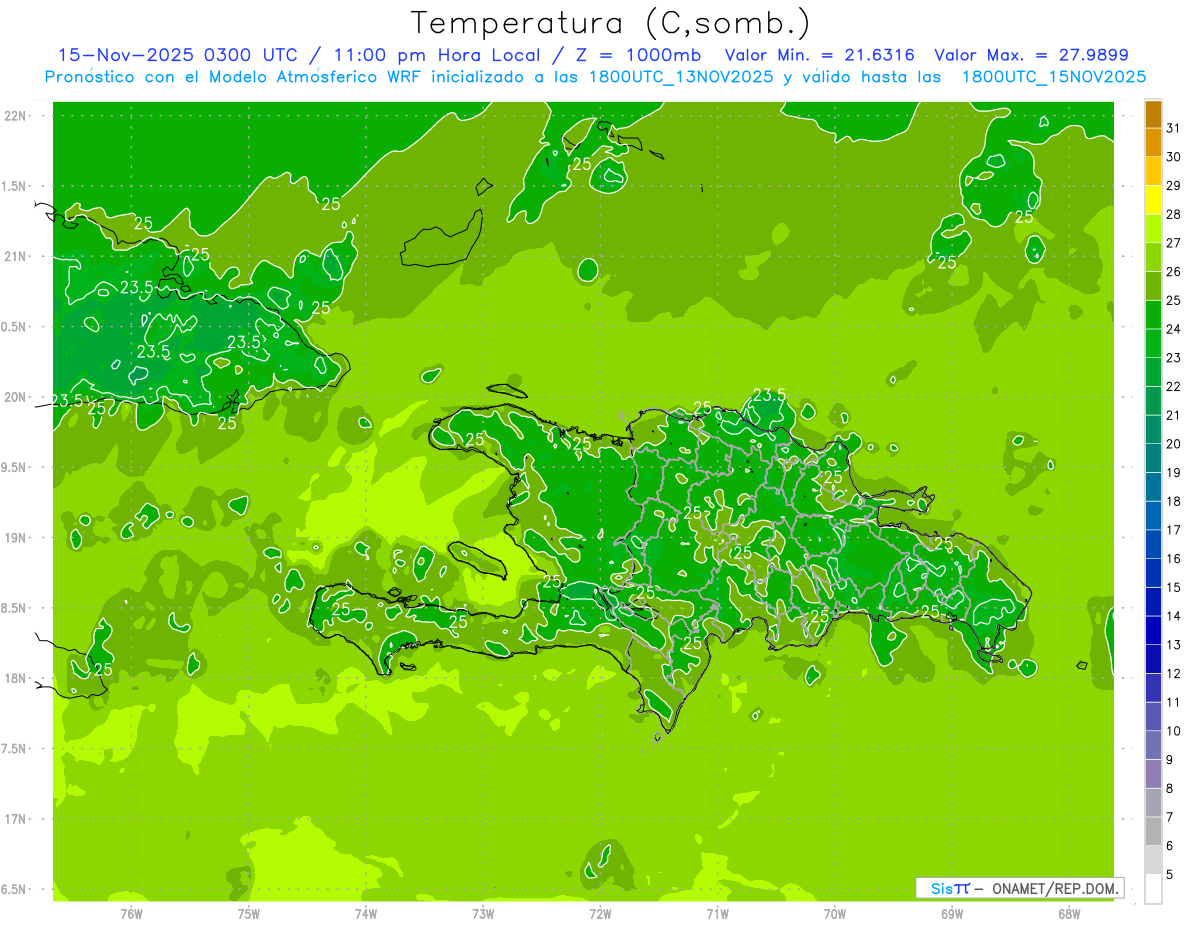Click the '12' value on the color scale

pos(1174,673)
